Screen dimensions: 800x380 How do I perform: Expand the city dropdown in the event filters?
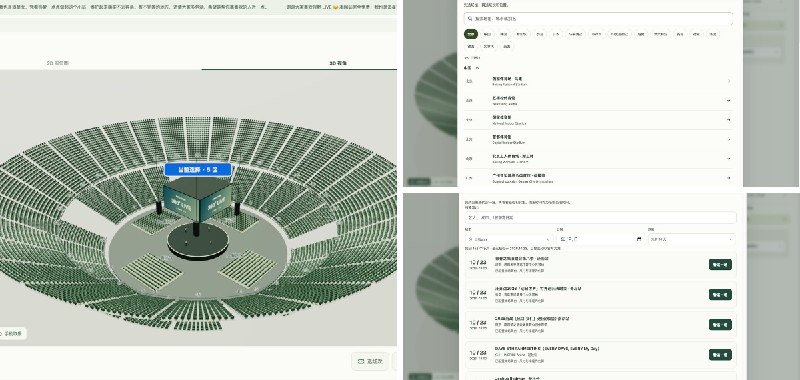[508, 239]
